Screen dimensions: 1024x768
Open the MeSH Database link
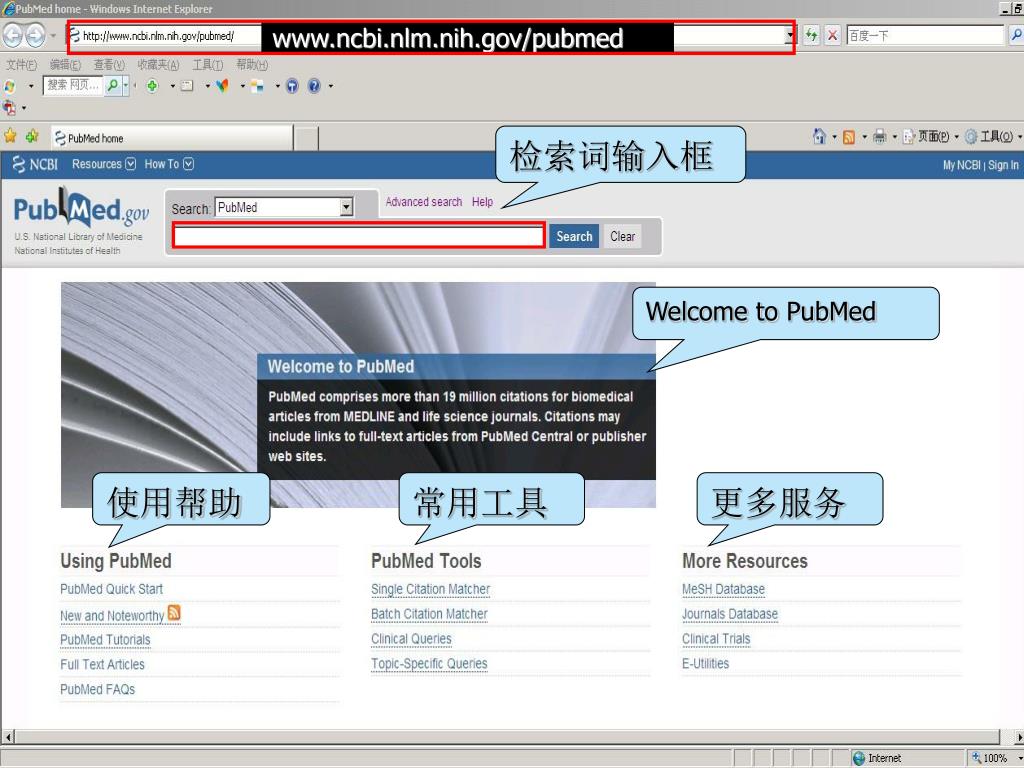tap(723, 589)
